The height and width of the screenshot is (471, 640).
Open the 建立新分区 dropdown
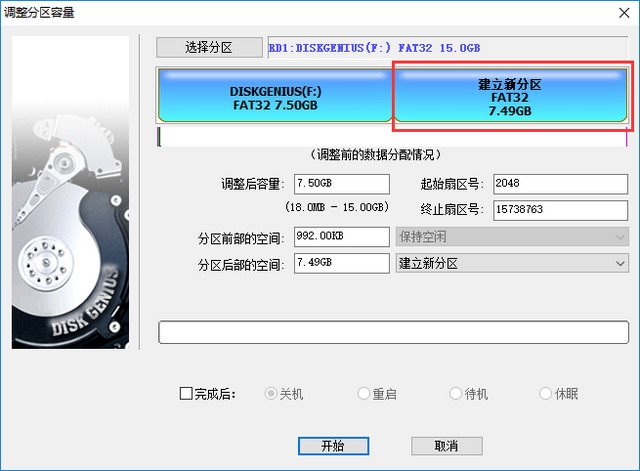tap(512, 263)
